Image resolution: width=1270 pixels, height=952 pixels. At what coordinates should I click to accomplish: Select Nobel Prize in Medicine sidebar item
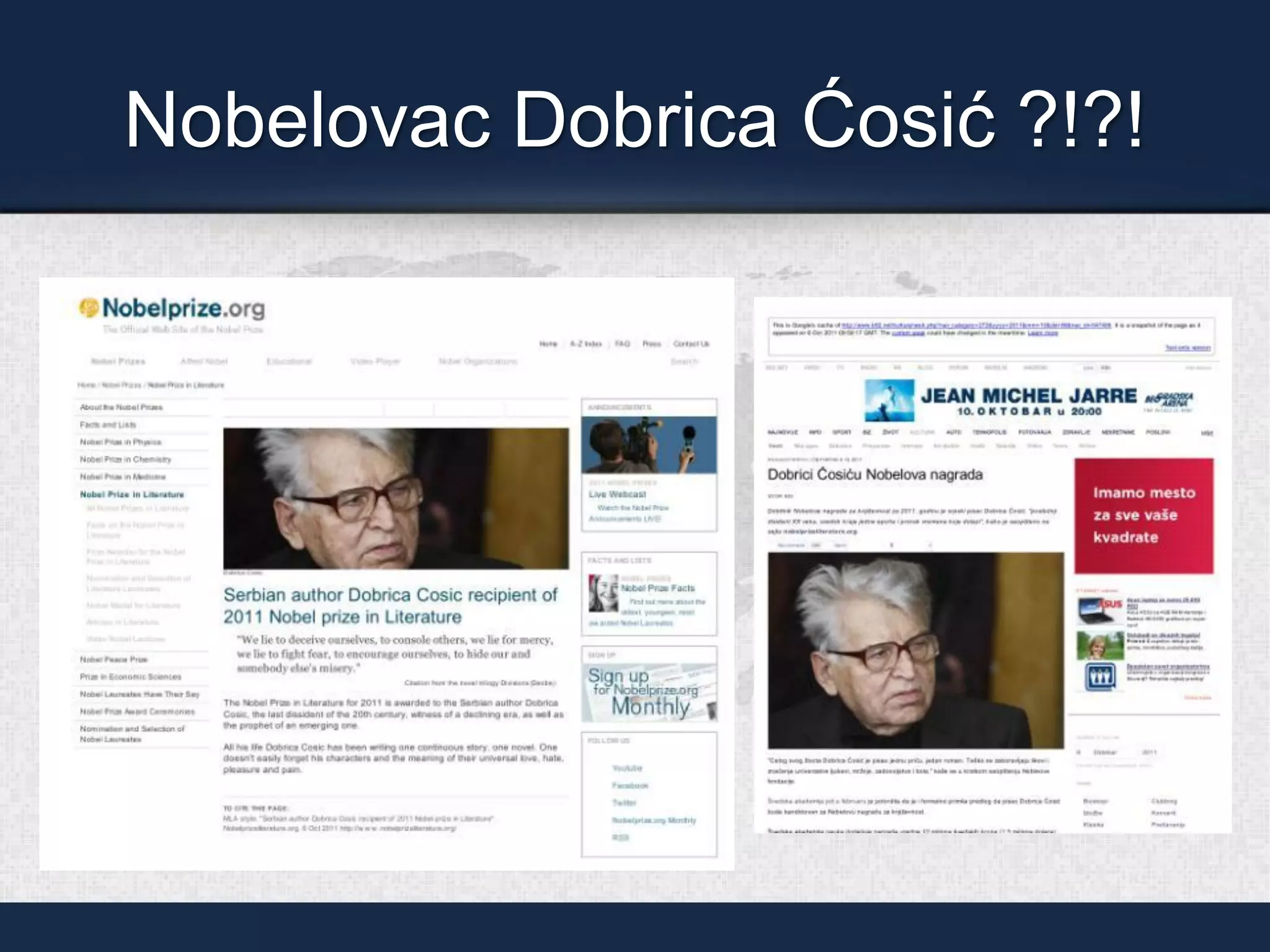tap(123, 477)
